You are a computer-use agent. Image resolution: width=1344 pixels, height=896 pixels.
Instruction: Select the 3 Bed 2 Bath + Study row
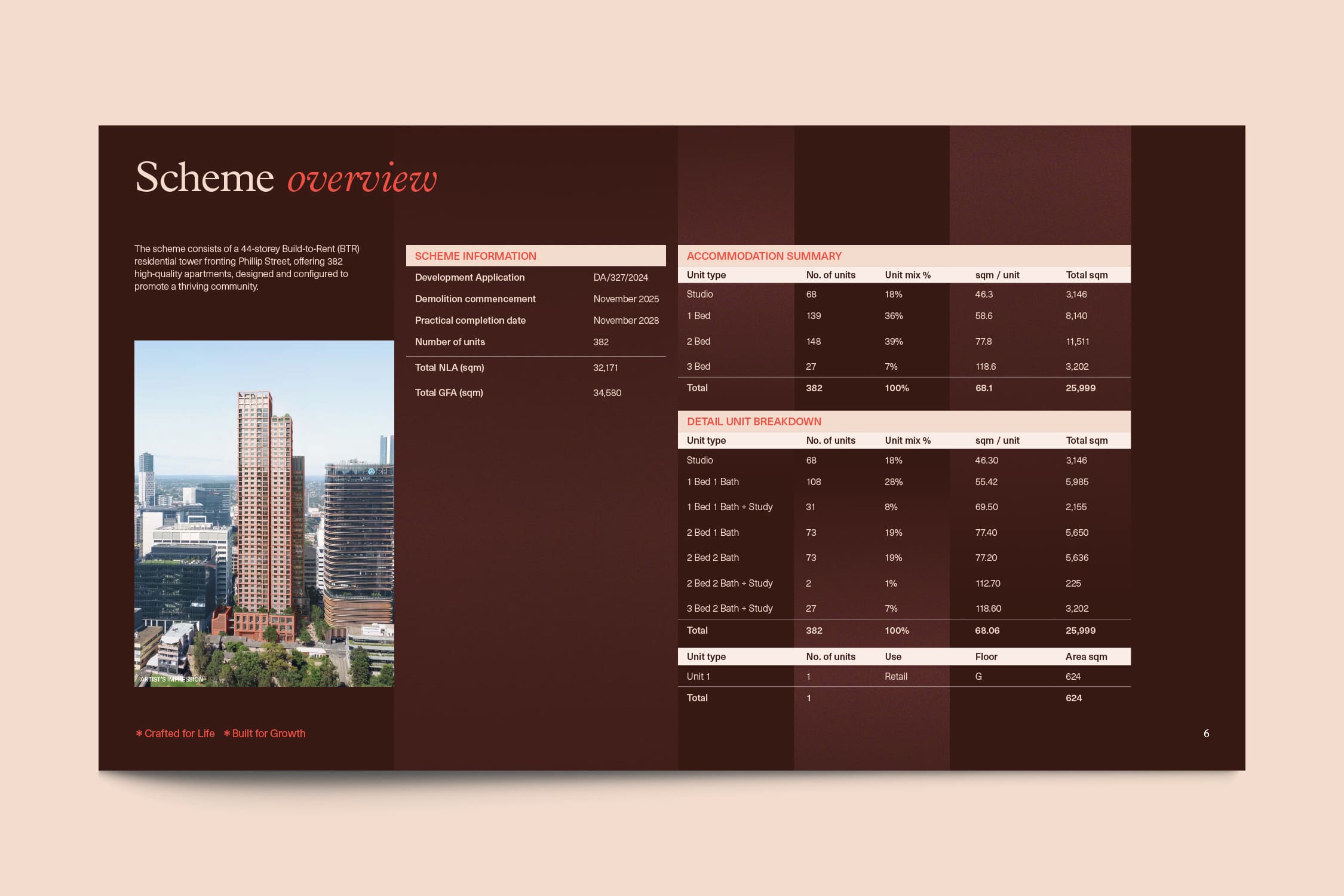[x=904, y=609]
